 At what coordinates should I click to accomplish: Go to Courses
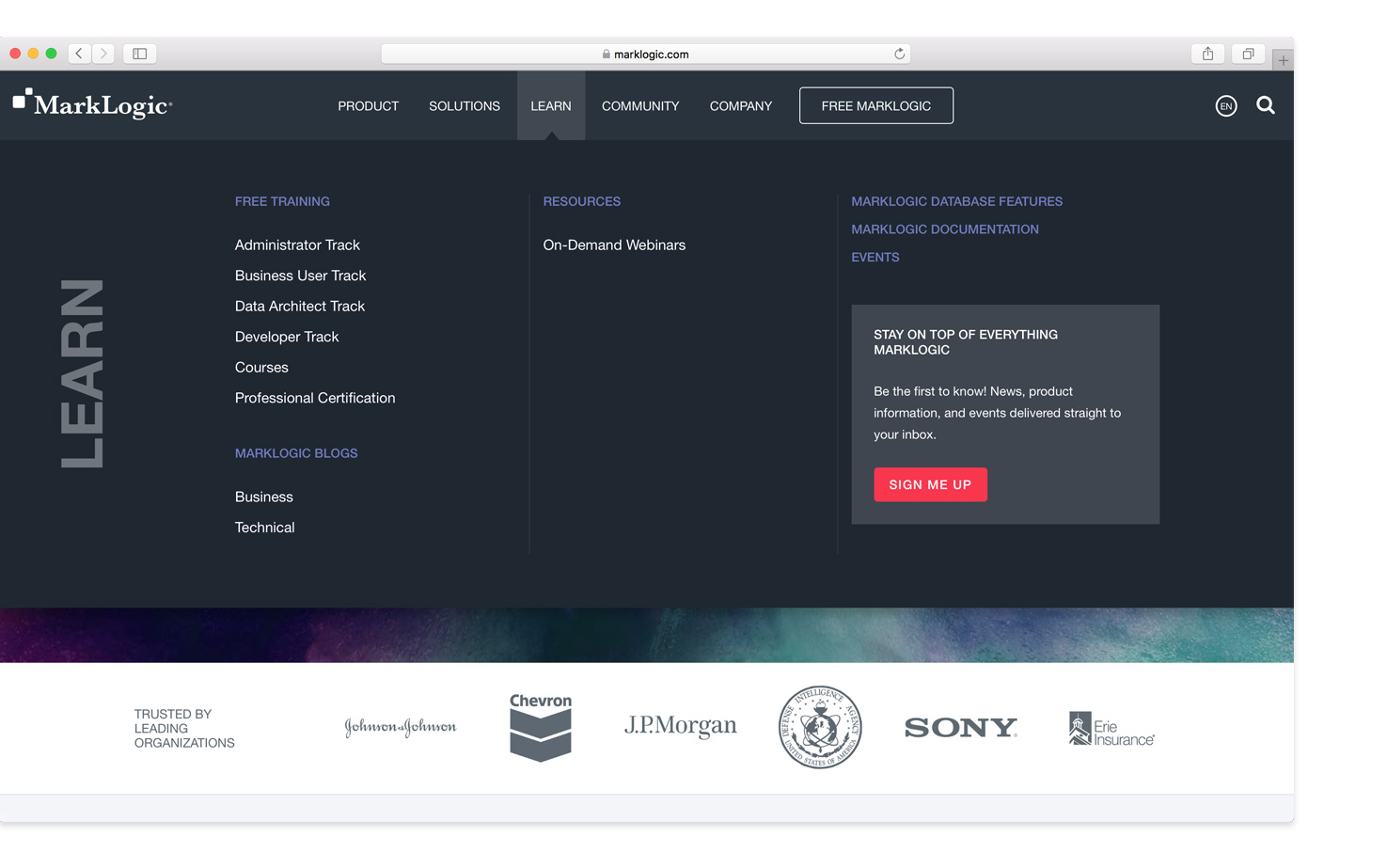point(261,367)
